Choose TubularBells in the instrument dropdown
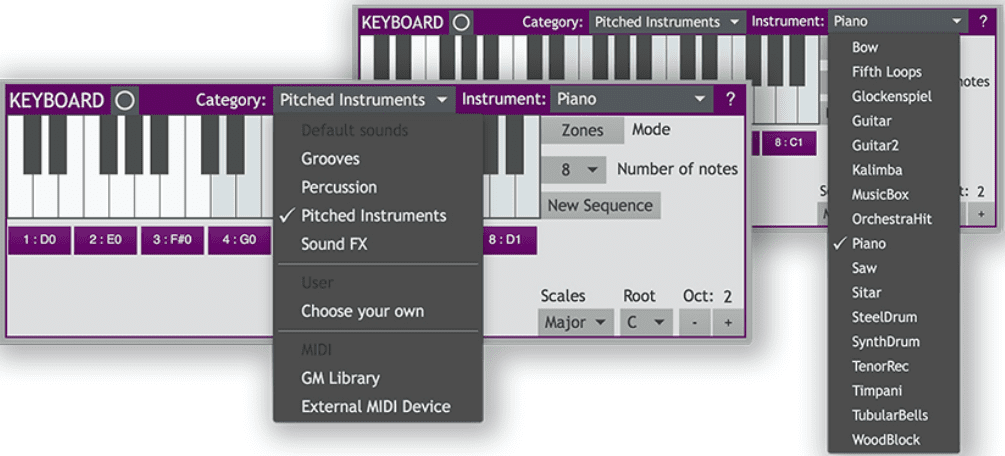This screenshot has width=1005, height=456. point(889,415)
